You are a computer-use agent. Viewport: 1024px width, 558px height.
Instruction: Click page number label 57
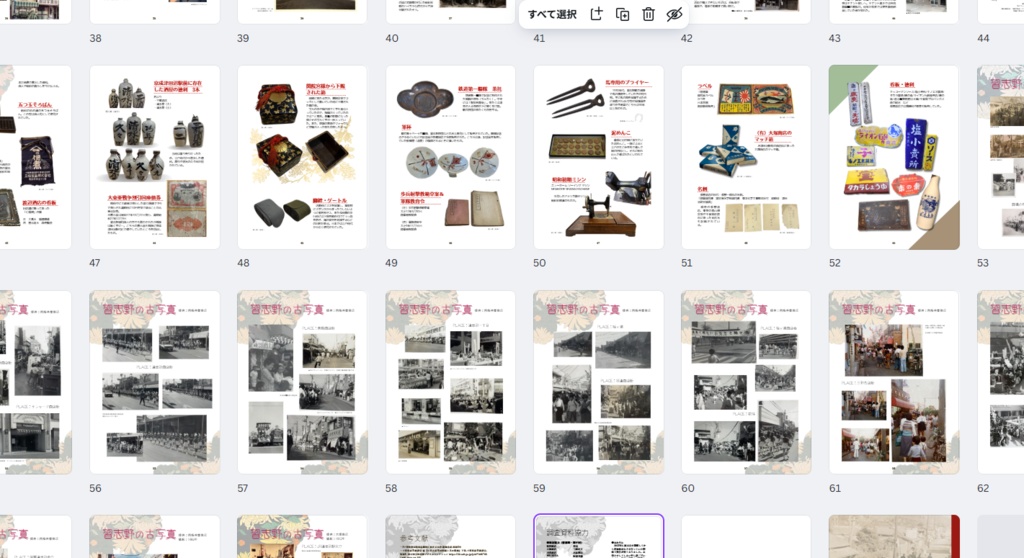(243, 488)
